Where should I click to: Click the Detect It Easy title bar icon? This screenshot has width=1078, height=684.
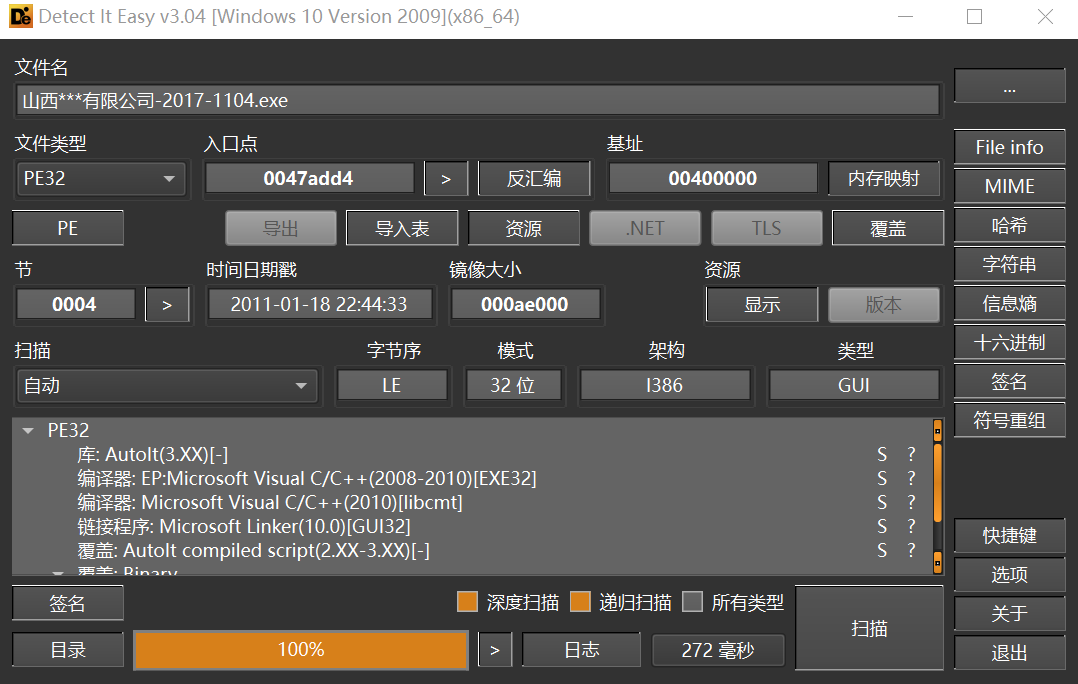tap(20, 17)
